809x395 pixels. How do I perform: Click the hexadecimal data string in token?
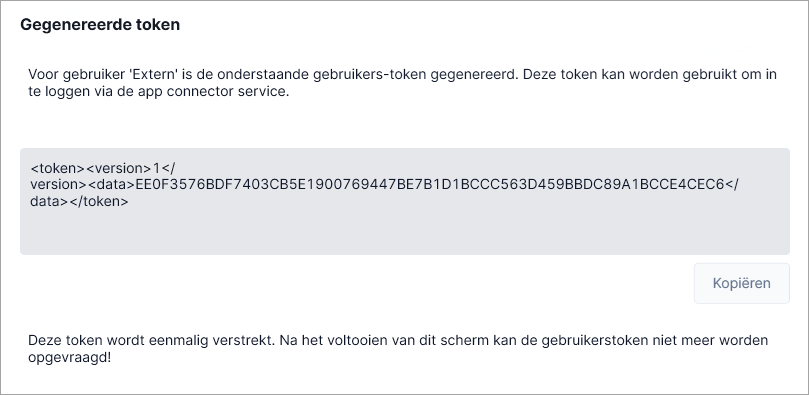(x=430, y=185)
